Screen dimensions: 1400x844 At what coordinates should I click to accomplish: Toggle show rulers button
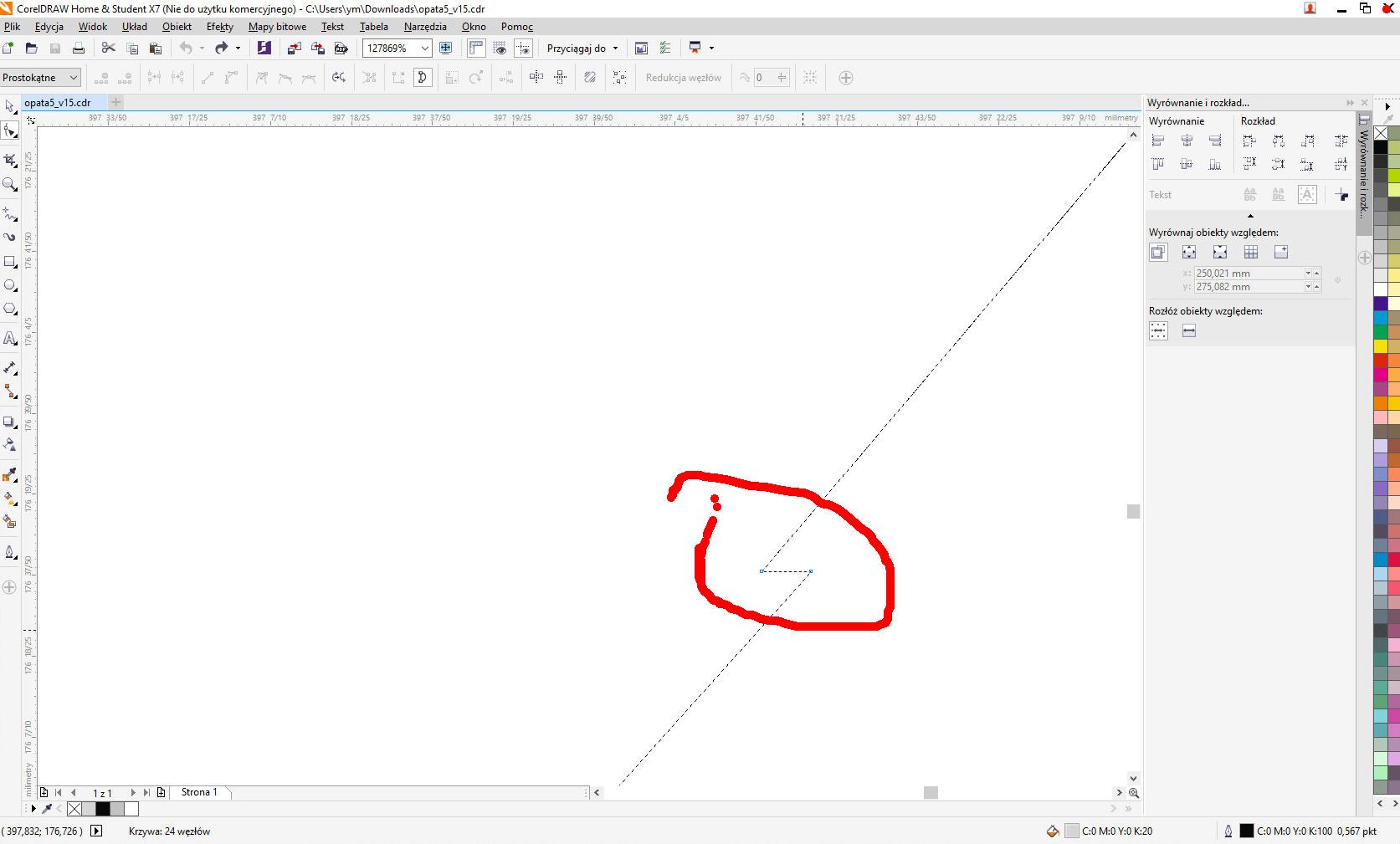coord(476,49)
